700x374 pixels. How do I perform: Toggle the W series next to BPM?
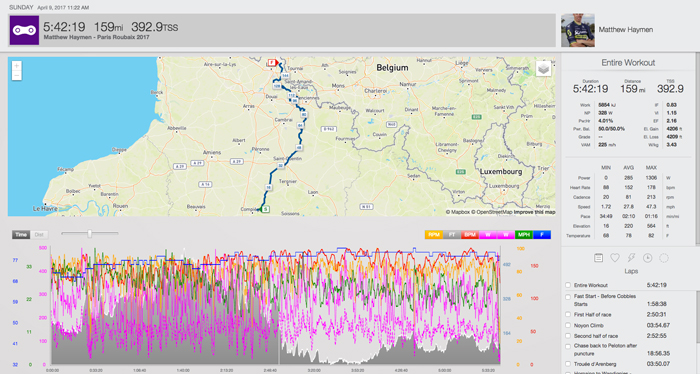488,235
